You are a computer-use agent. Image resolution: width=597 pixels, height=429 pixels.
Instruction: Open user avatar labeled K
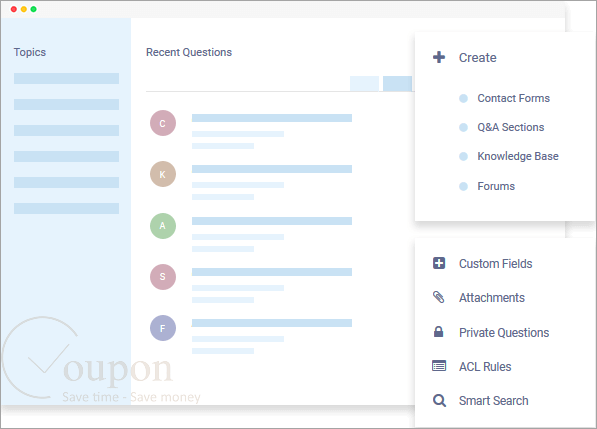coord(163,174)
